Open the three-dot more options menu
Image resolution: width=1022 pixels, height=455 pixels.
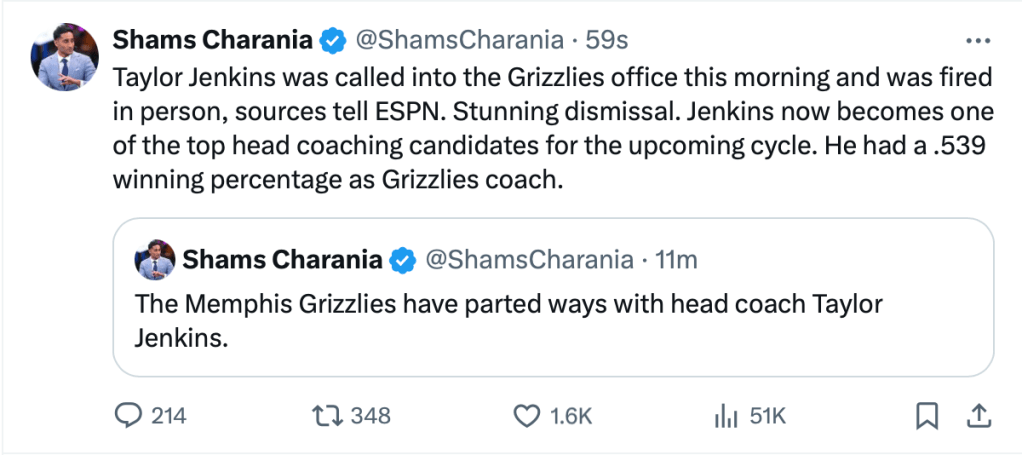tap(978, 42)
